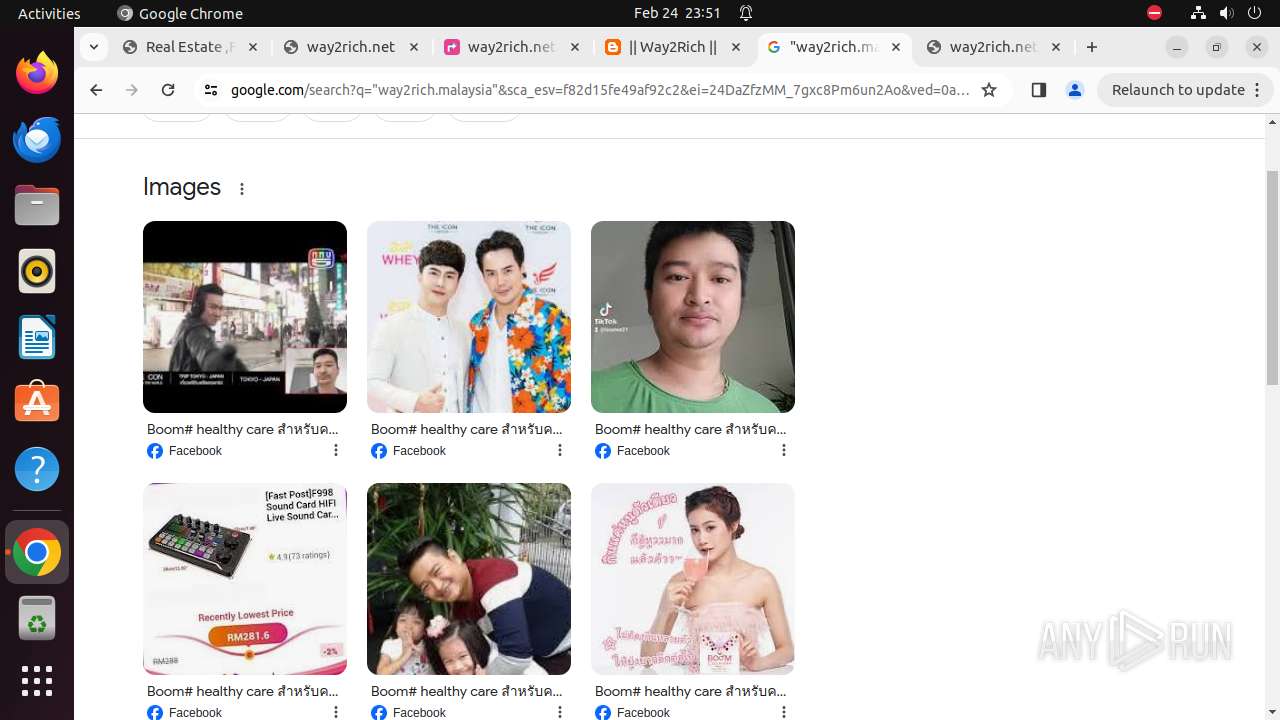The height and width of the screenshot is (720, 1280).
Task: Launch LibreOffice Writer from dock
Action: point(37,337)
